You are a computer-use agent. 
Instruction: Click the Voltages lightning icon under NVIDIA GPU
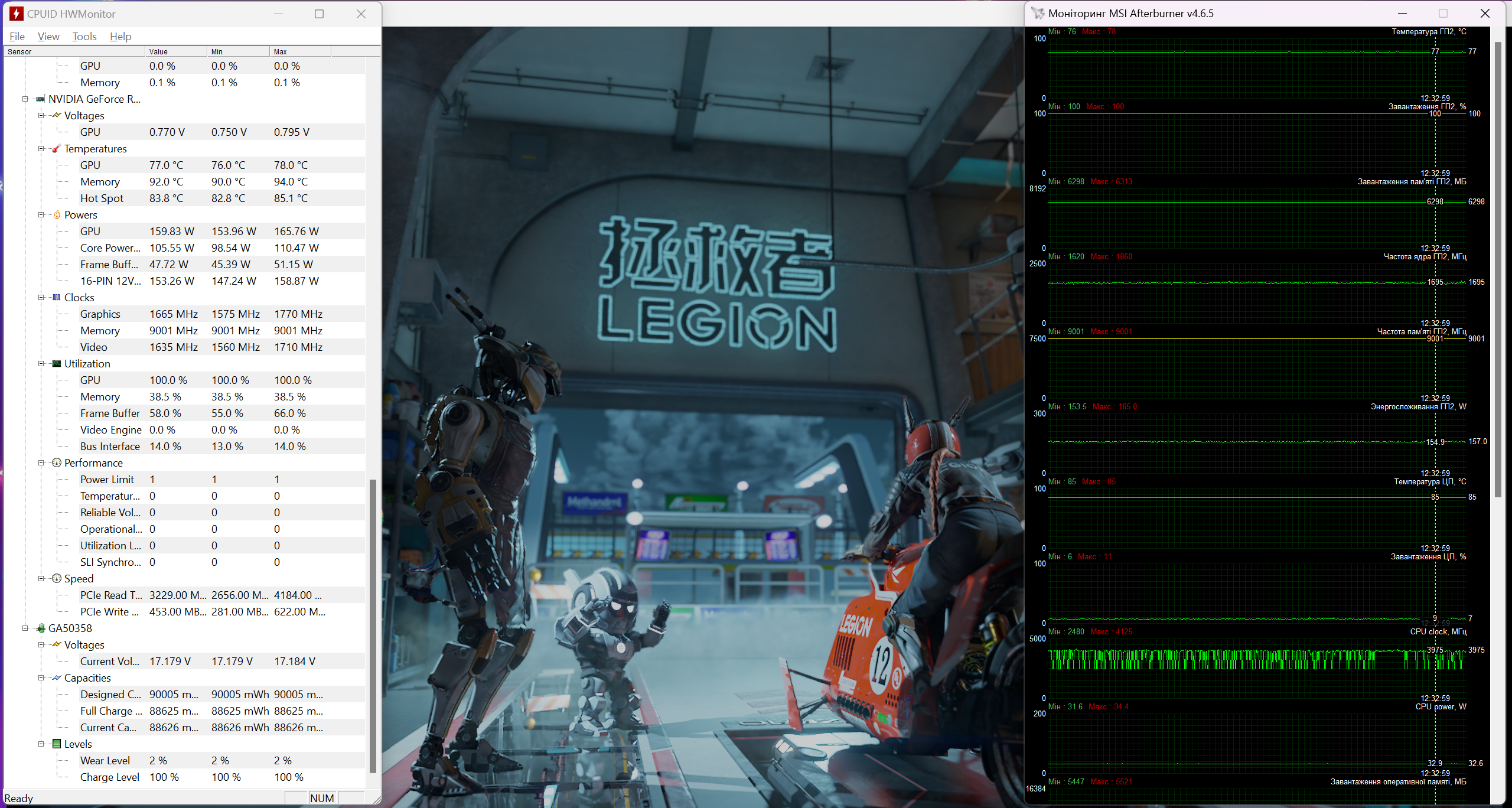[57, 115]
